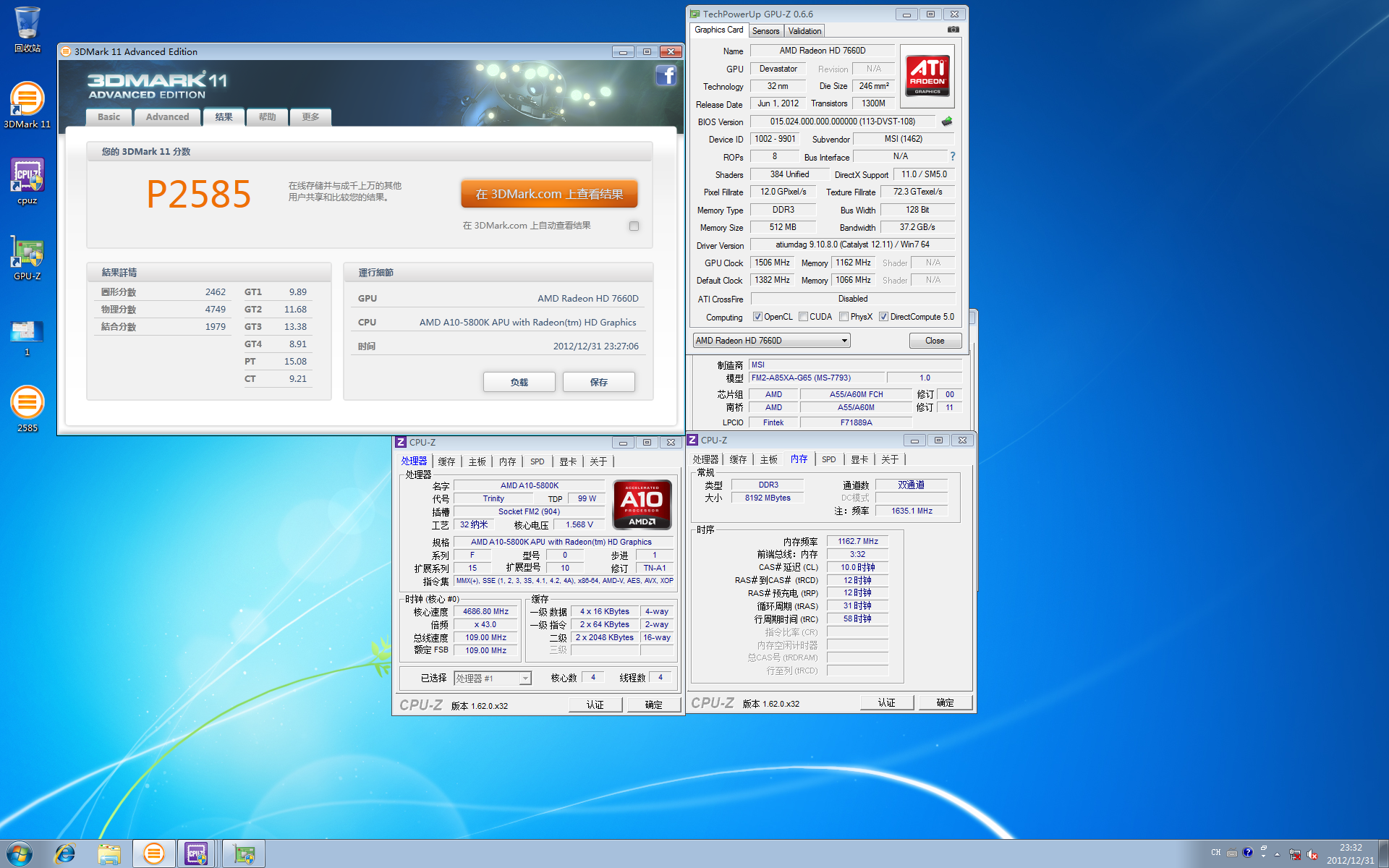The image size is (1389, 868).
Task: Open the processor #1 selection dropdown in CPU-Z
Action: pyautogui.click(x=493, y=678)
